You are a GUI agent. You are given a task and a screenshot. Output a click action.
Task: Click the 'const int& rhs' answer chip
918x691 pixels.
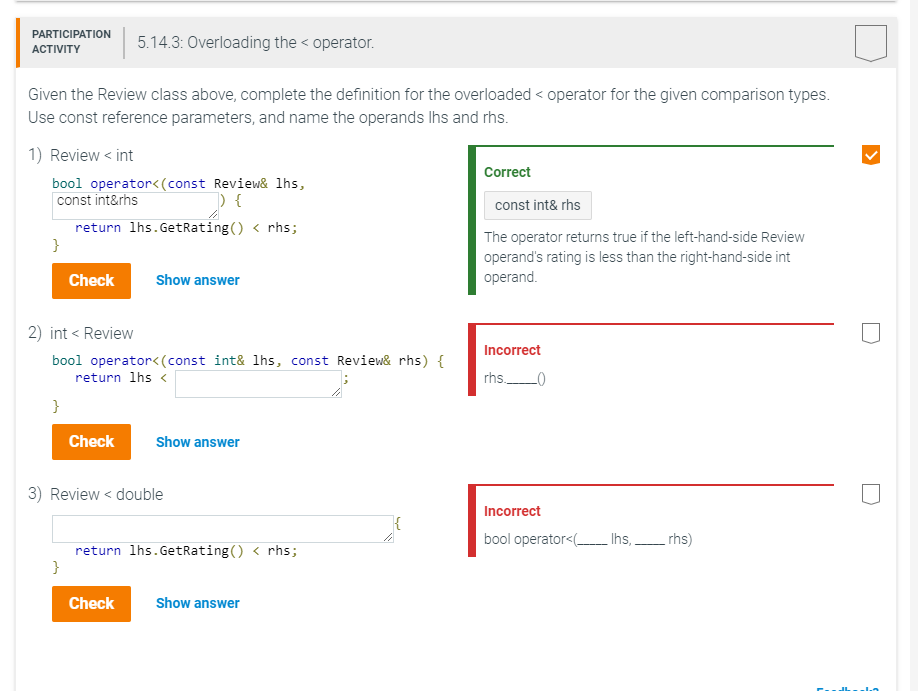[537, 205]
